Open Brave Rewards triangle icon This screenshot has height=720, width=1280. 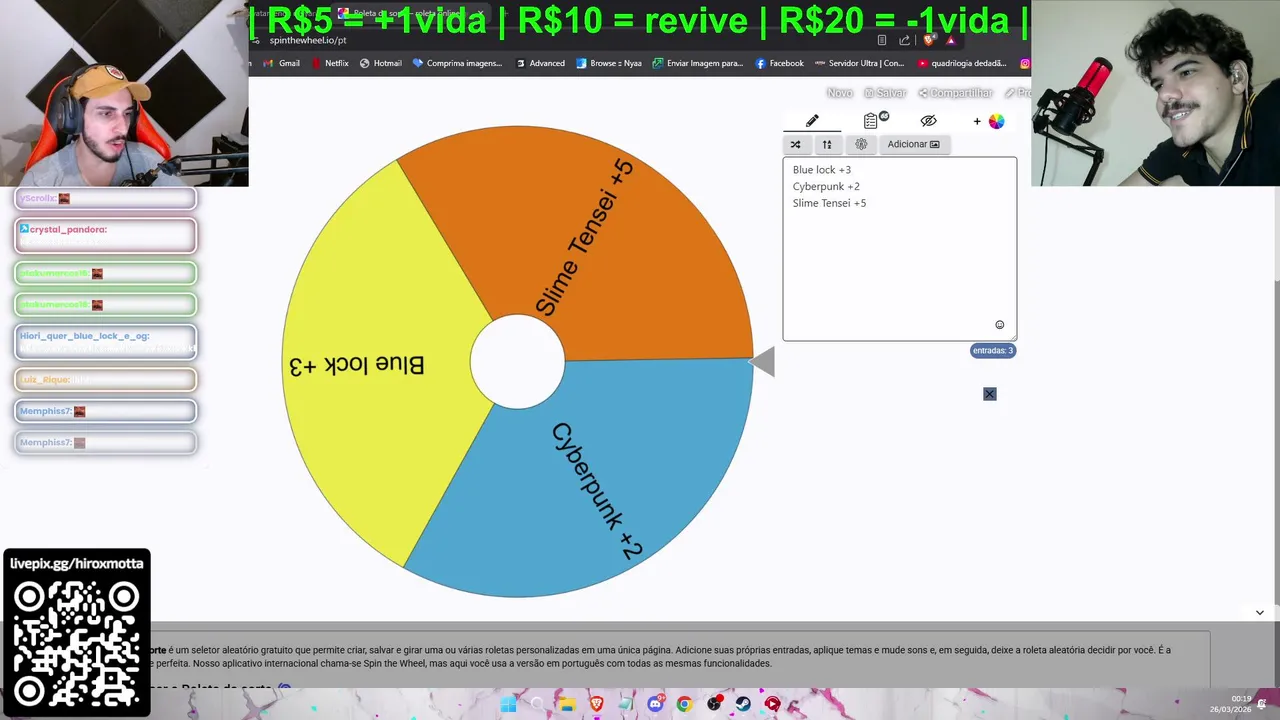pyautogui.click(x=951, y=40)
